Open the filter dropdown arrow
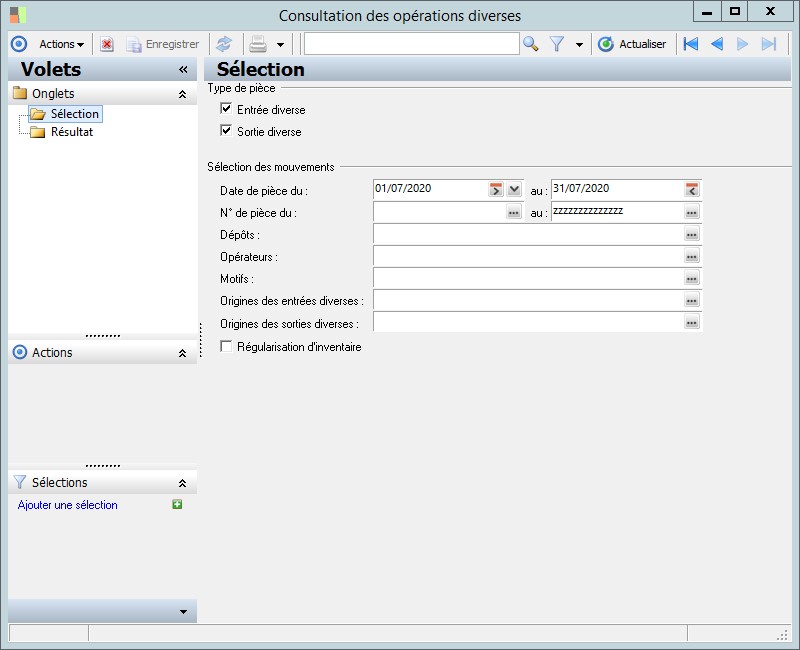Image resolution: width=800 pixels, height=650 pixels. tap(579, 45)
